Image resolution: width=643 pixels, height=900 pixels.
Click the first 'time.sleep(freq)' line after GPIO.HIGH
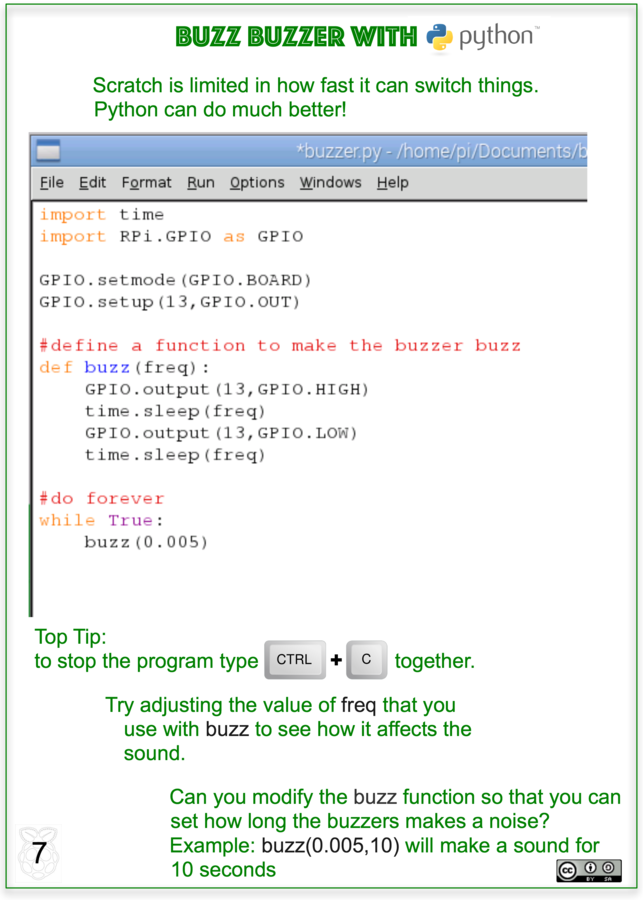[175, 411]
